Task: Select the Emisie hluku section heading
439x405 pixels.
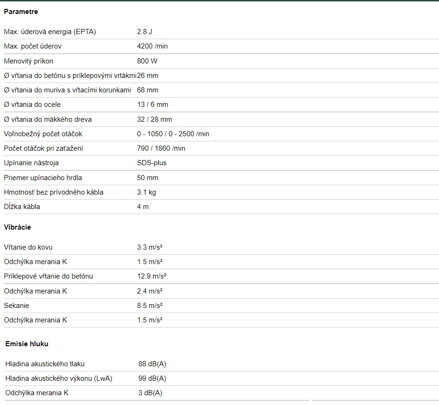Action: (x=27, y=344)
